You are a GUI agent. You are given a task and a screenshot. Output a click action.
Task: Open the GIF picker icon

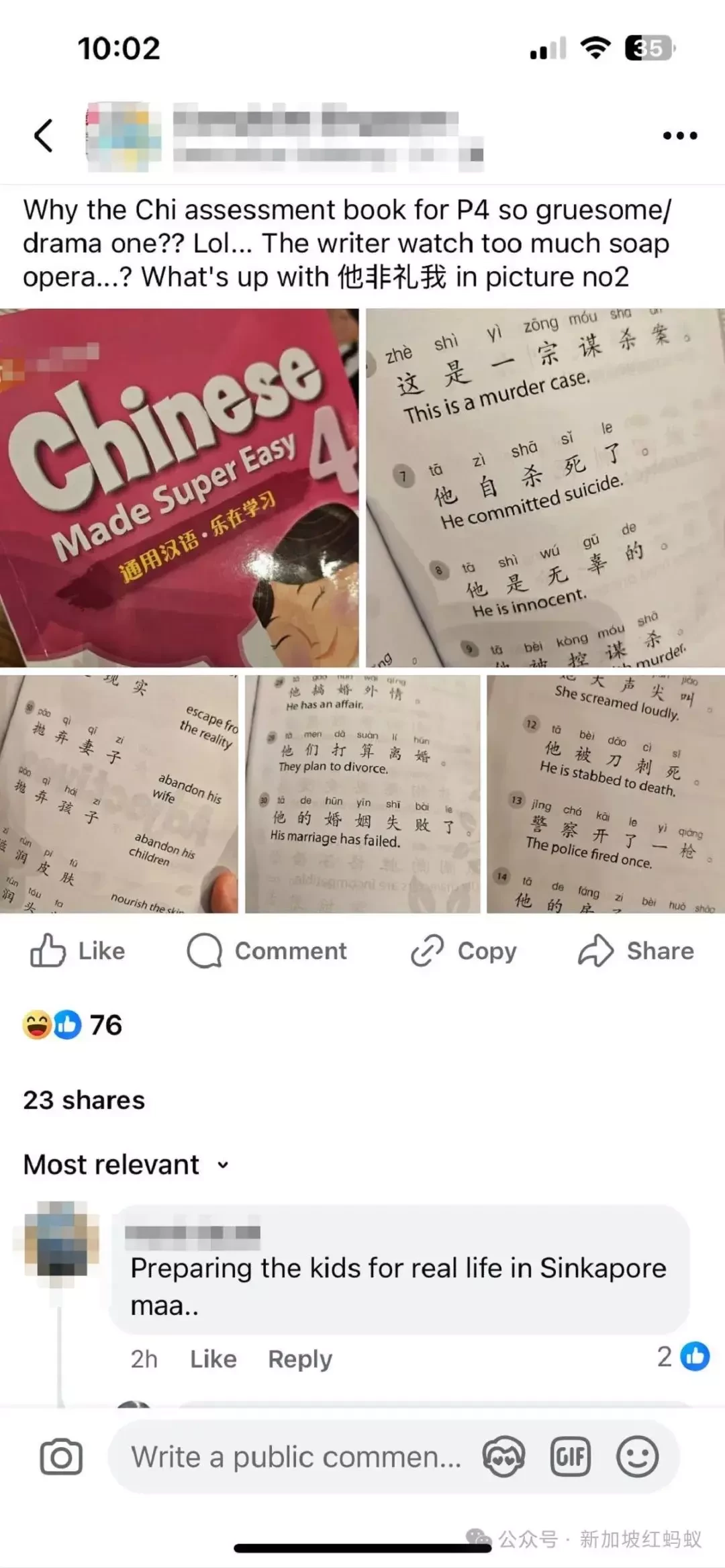570,1457
